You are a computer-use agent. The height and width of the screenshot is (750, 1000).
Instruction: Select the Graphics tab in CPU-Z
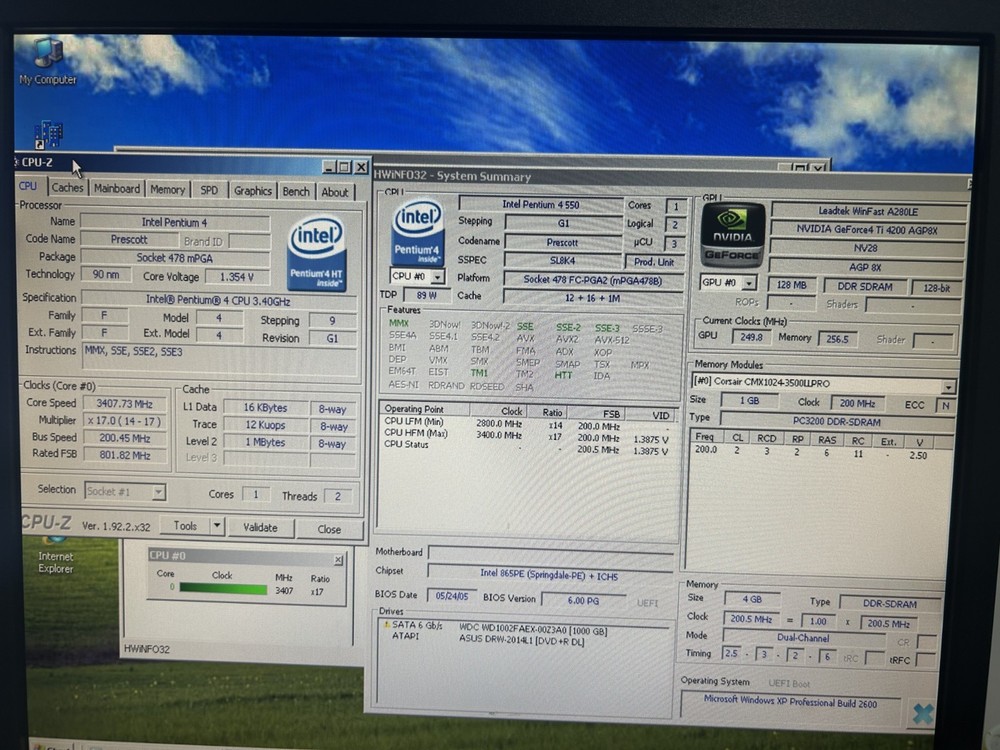point(253,191)
